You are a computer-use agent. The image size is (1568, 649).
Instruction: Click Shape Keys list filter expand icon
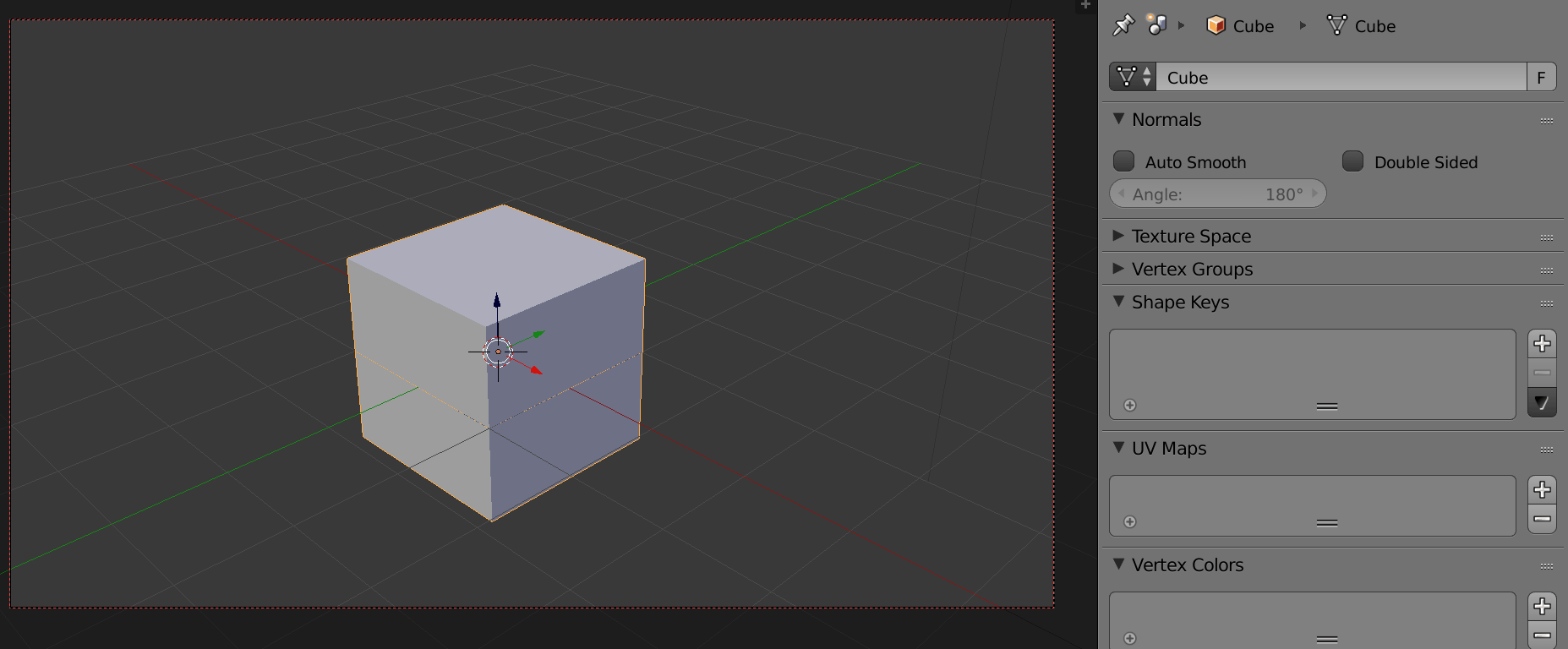click(1130, 406)
